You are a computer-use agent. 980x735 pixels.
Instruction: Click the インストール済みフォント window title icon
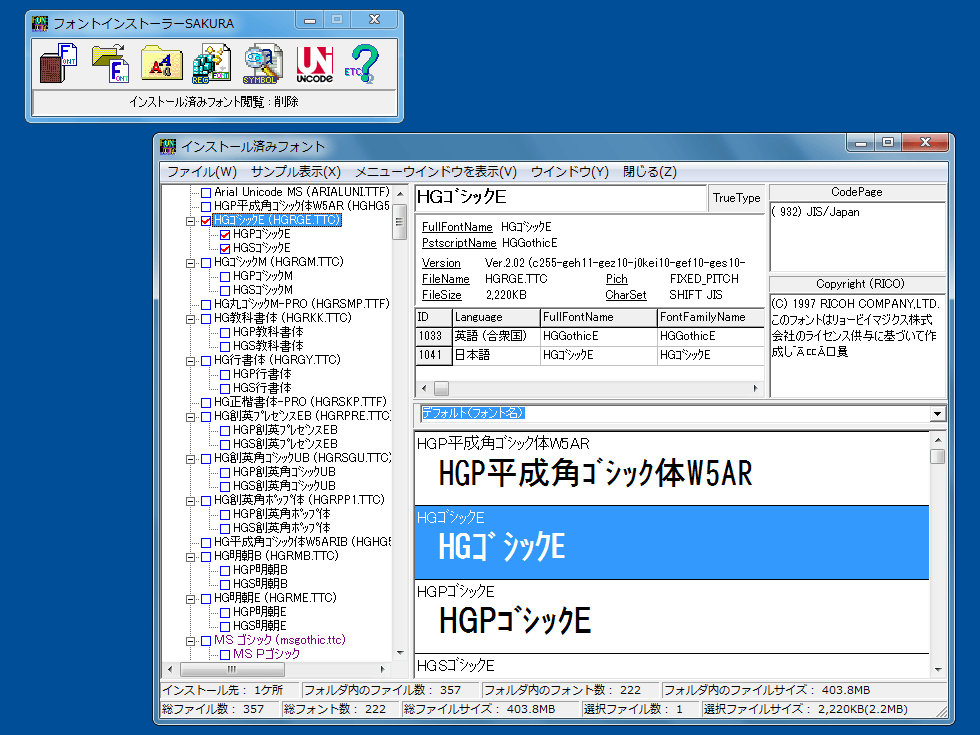pos(168,146)
